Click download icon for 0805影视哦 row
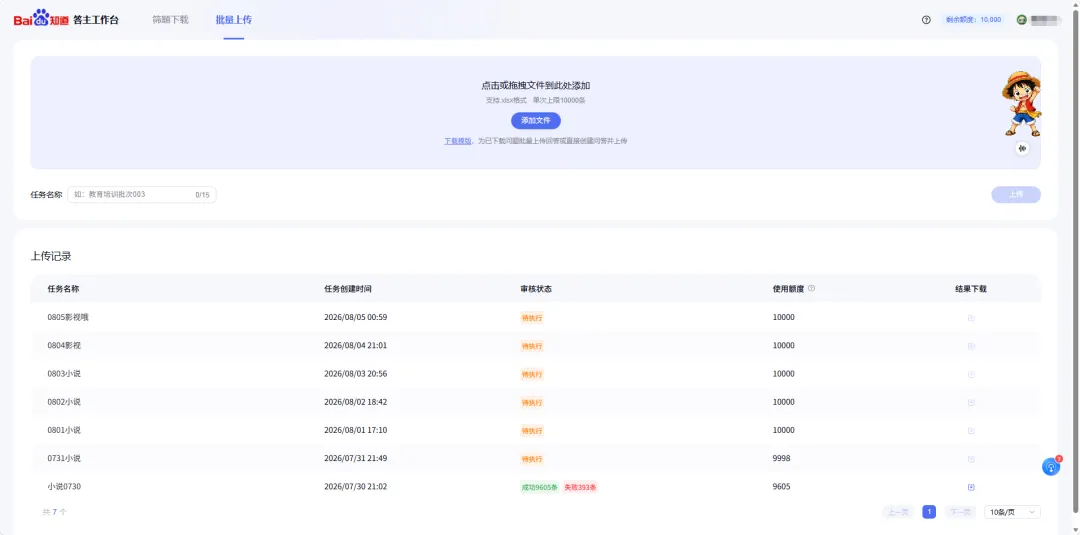Image resolution: width=1080 pixels, height=535 pixels. 971,318
